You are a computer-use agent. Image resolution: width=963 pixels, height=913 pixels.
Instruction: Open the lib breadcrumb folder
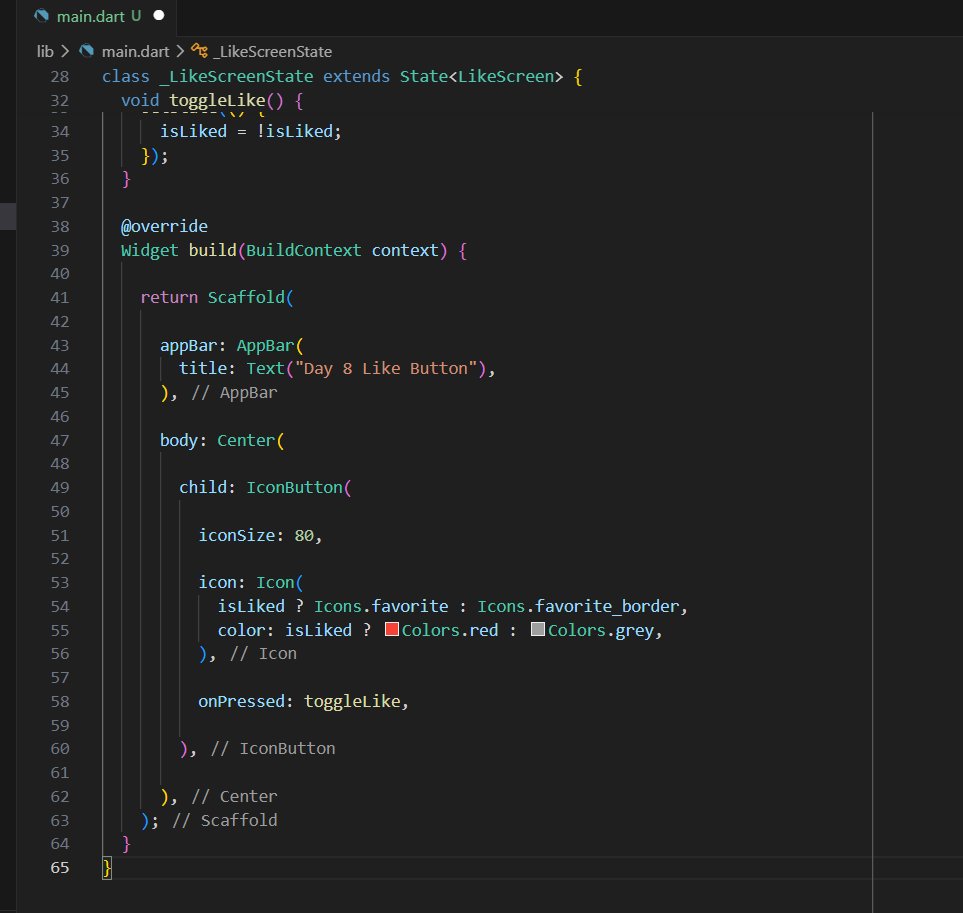(45, 52)
